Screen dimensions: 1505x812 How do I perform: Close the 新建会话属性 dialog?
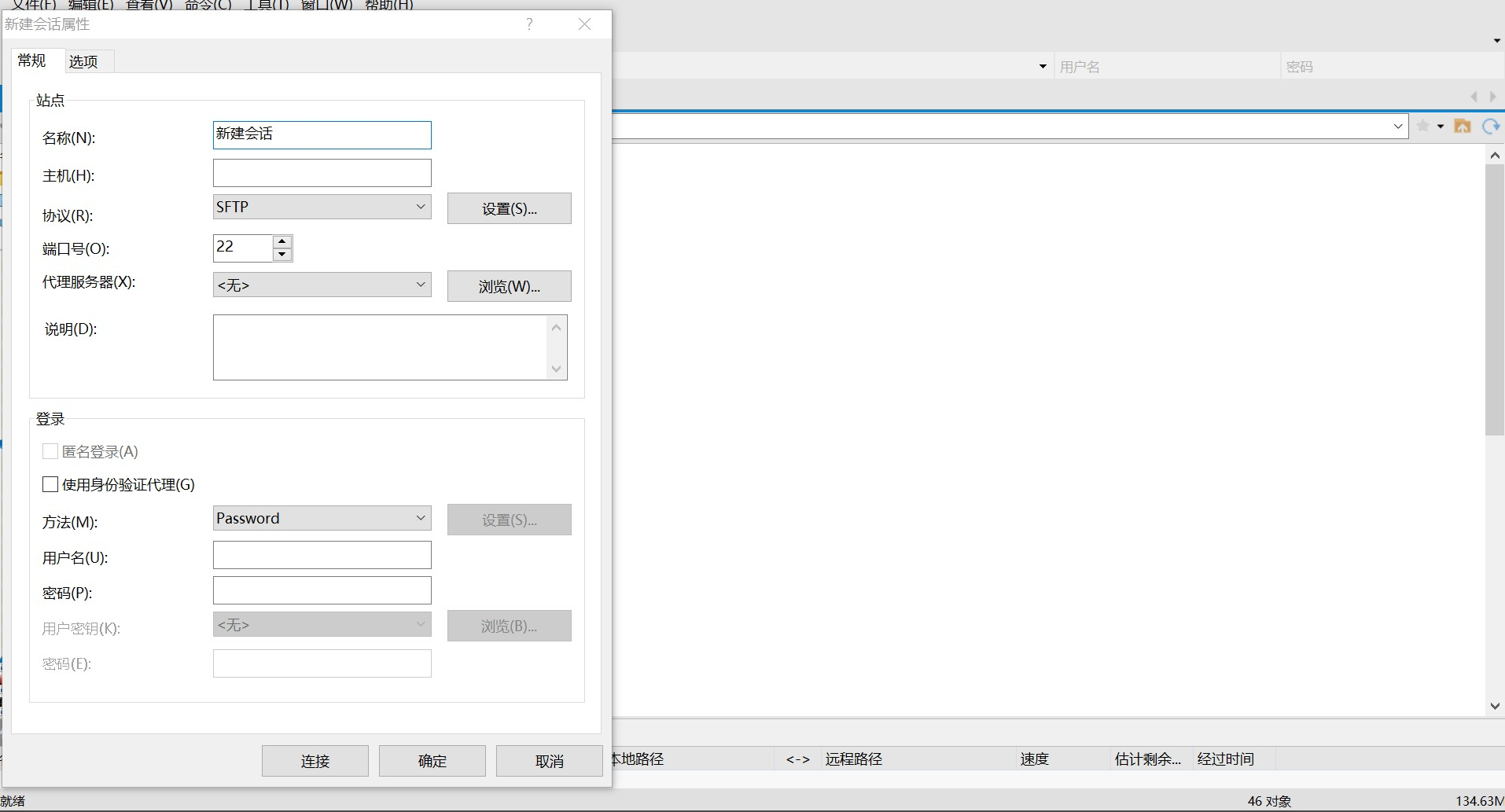pos(584,24)
